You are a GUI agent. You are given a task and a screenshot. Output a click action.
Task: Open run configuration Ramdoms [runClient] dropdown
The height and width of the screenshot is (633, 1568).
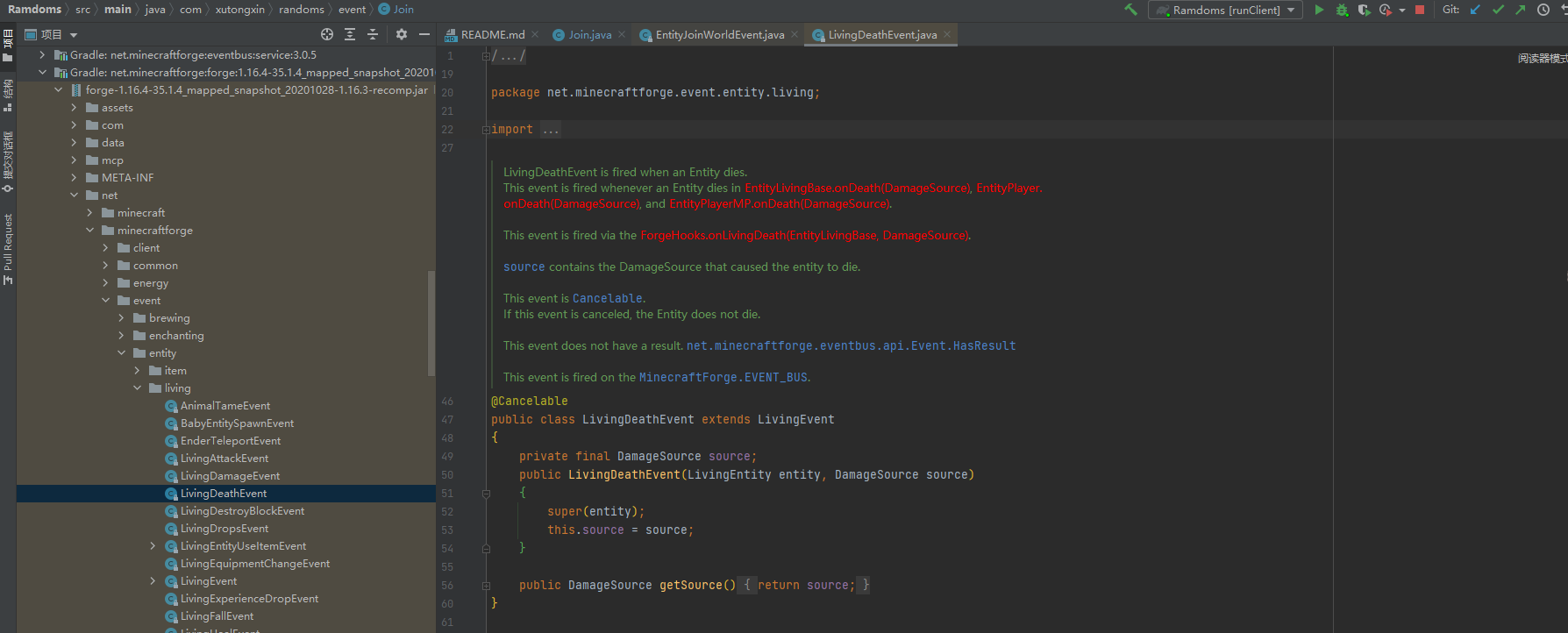pos(1225,10)
